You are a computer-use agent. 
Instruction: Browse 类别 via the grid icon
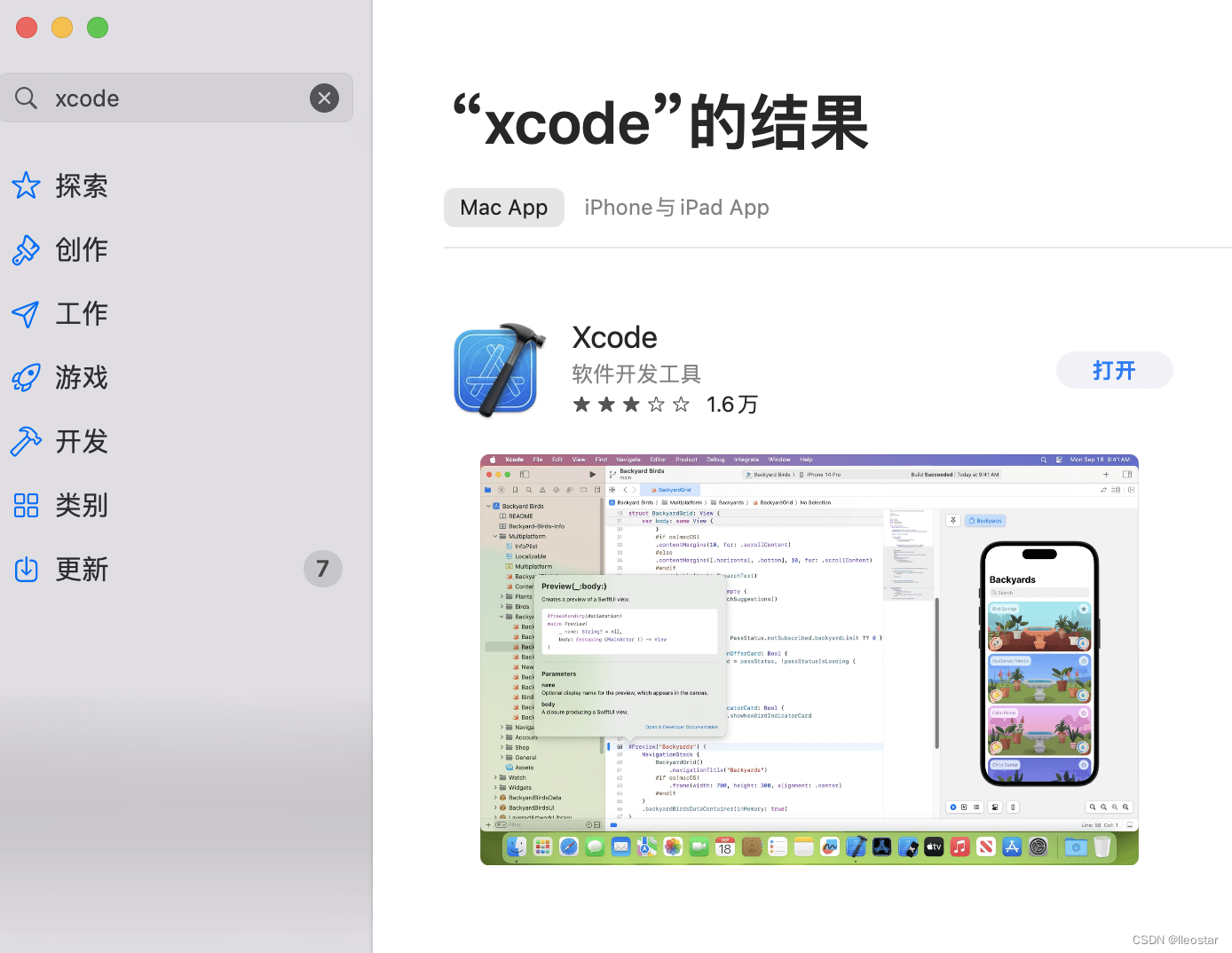tap(26, 505)
